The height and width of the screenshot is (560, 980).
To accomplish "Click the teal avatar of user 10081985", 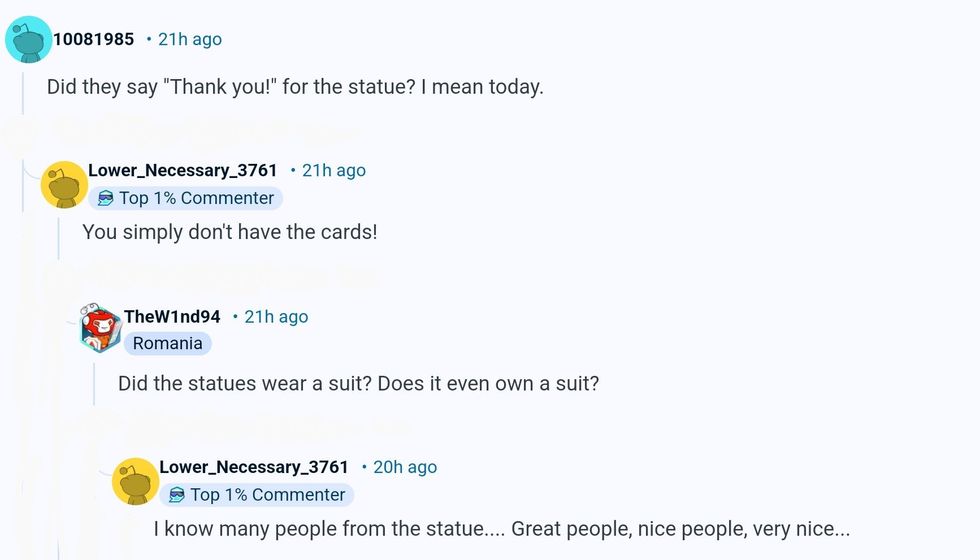I will [28, 40].
